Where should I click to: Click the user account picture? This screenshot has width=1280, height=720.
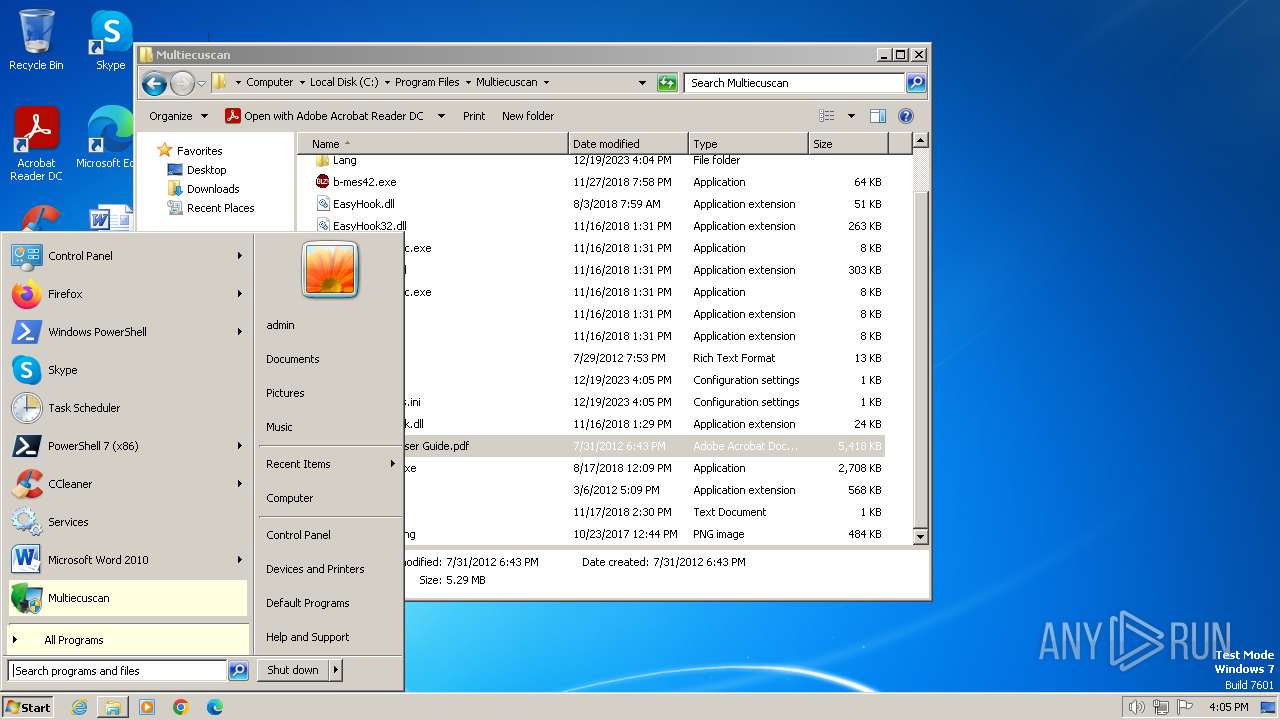[330, 270]
